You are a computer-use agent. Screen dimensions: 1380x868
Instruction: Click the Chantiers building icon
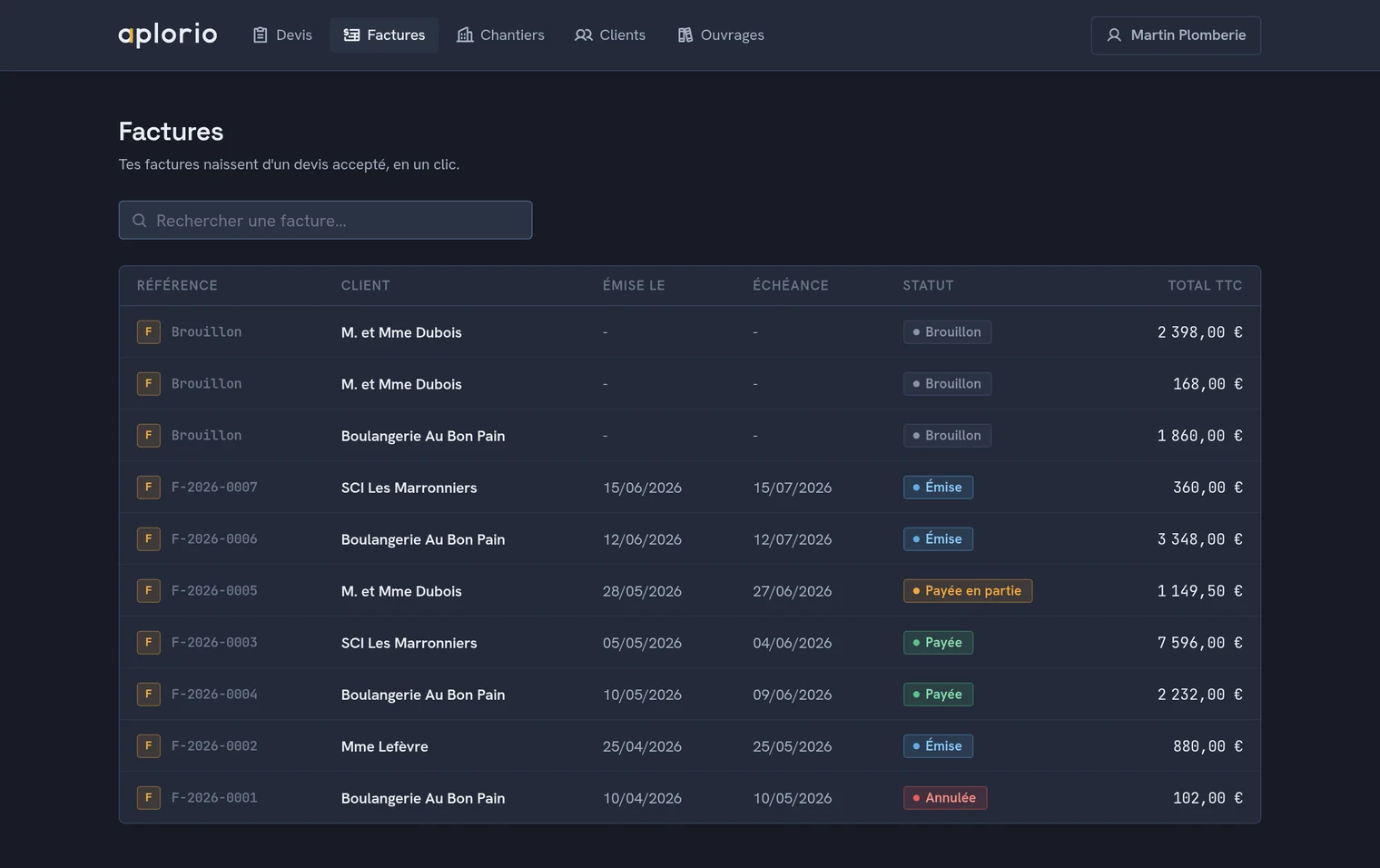click(x=465, y=35)
